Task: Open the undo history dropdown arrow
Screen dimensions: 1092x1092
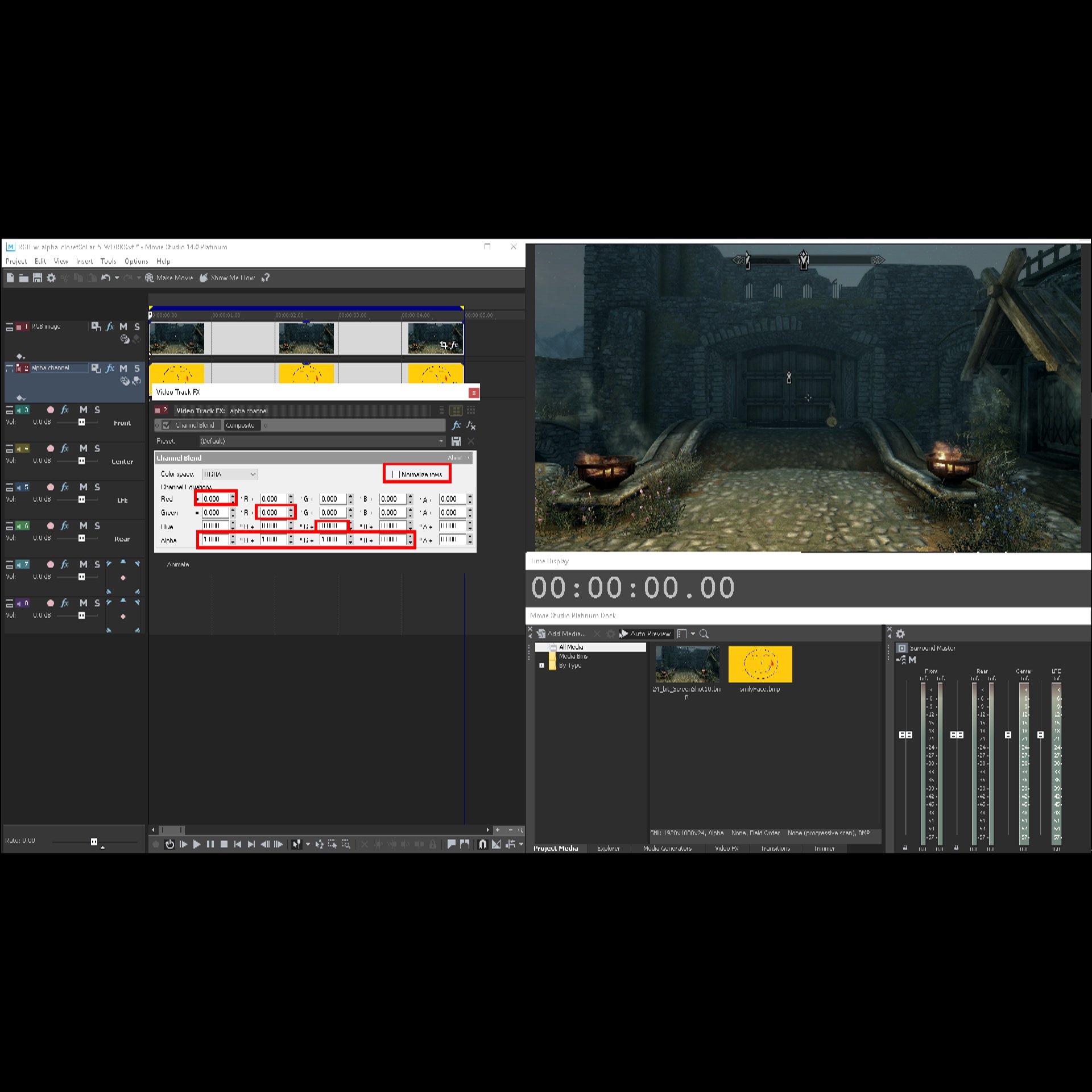Action: (117, 278)
